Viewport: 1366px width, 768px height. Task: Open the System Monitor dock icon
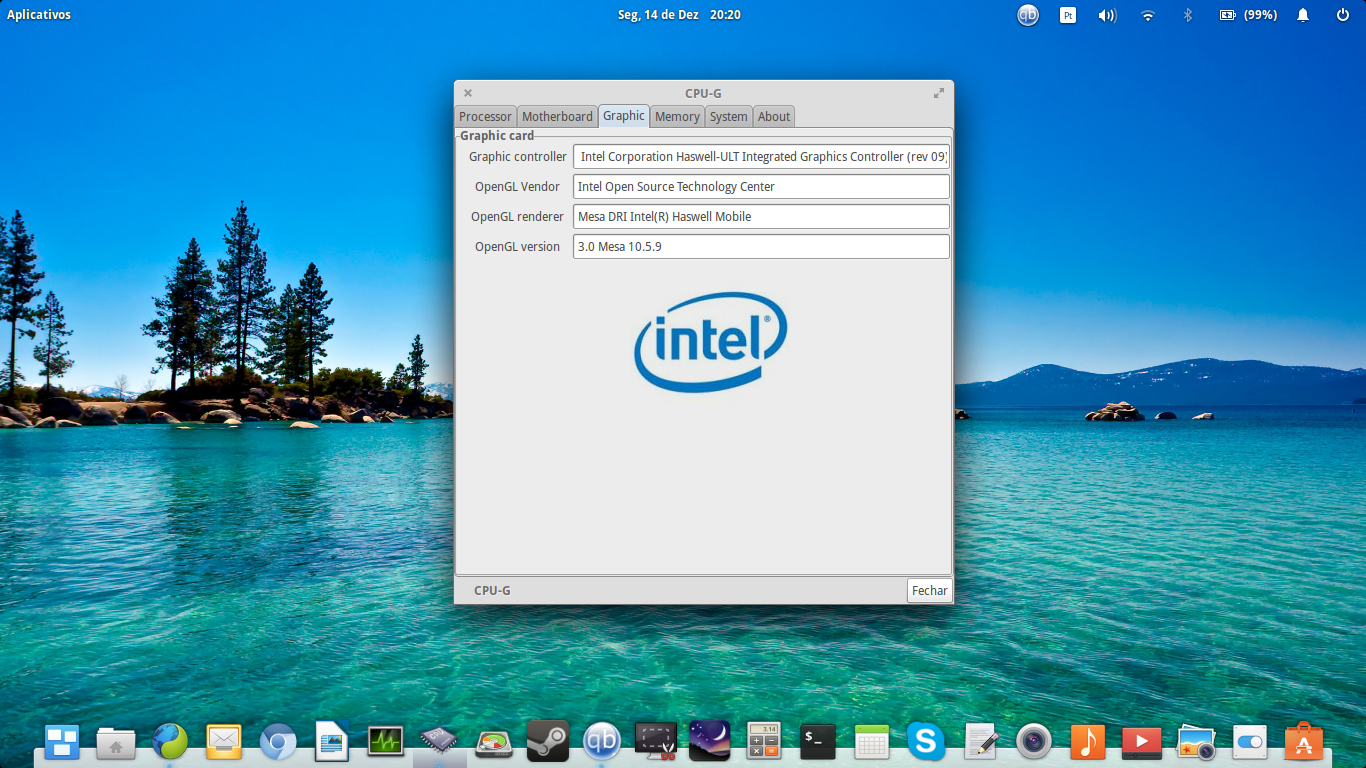(x=386, y=741)
